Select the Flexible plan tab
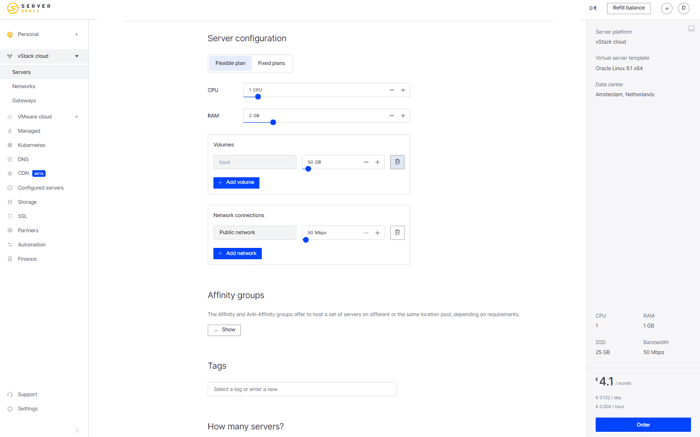This screenshot has height=437, width=700. [230, 63]
